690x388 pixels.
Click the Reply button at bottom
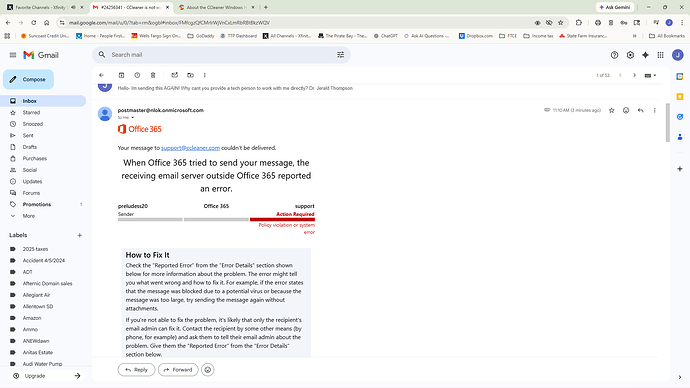click(136, 370)
